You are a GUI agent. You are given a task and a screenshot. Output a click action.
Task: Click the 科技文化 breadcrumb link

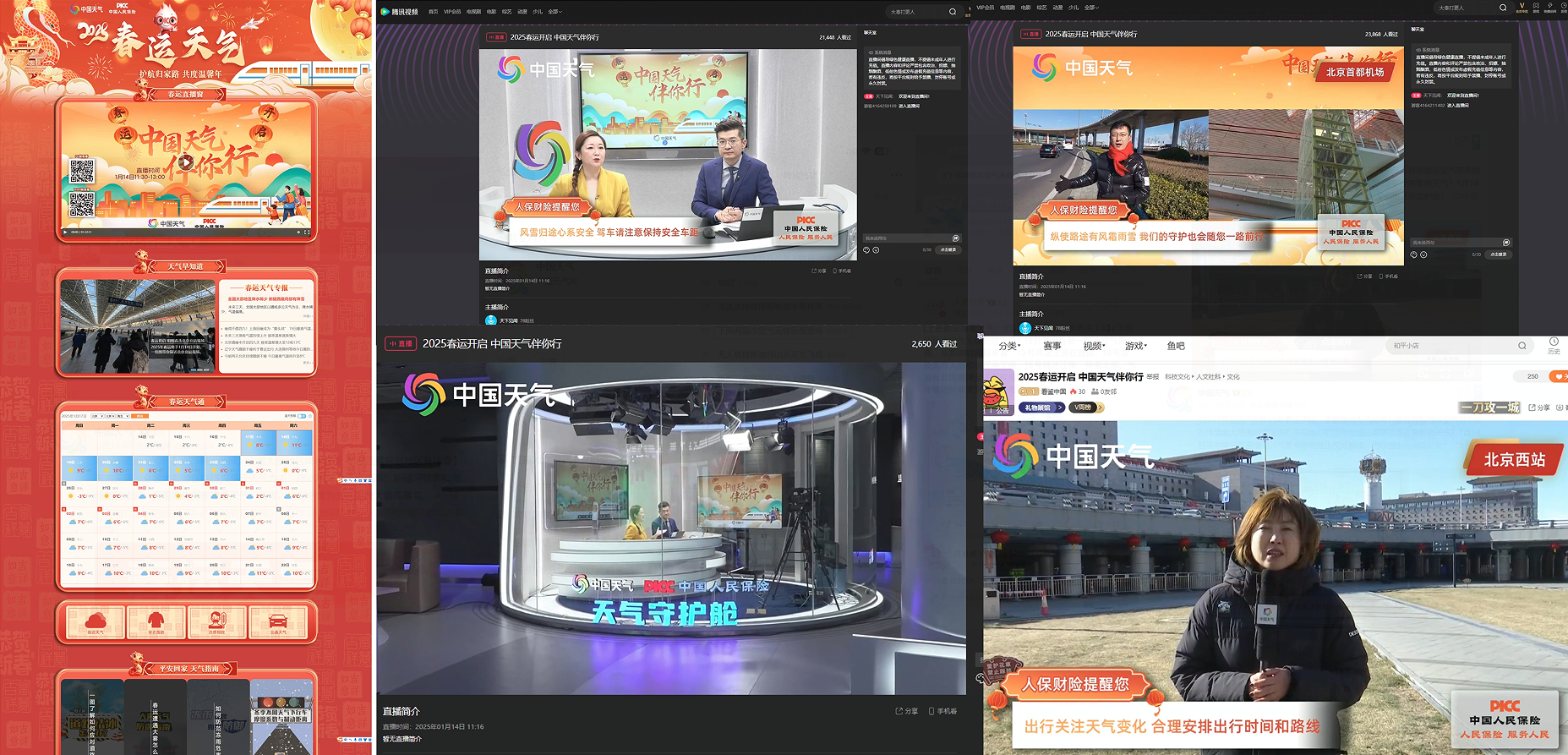tap(1177, 377)
